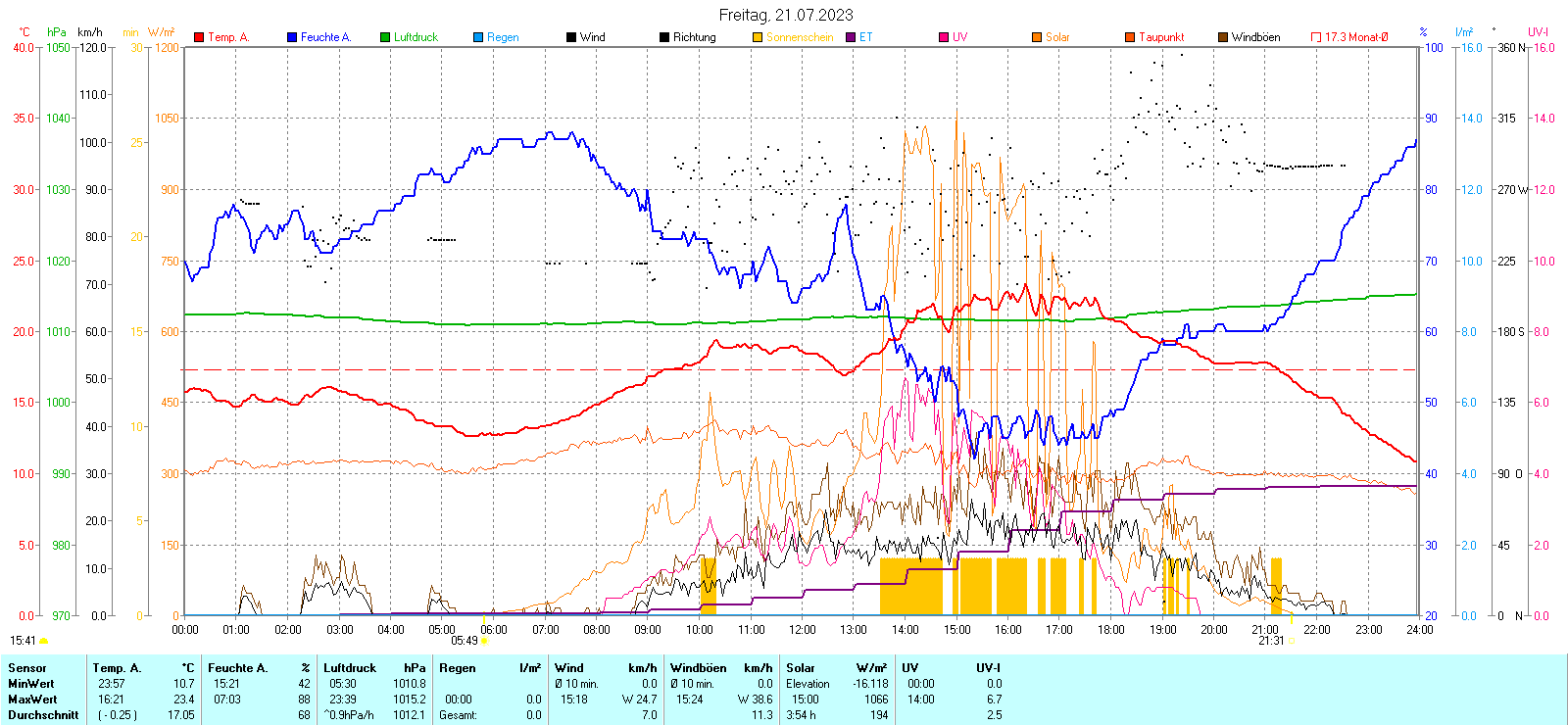Click the purple ET legend square
1568x725 pixels.
click(851, 37)
